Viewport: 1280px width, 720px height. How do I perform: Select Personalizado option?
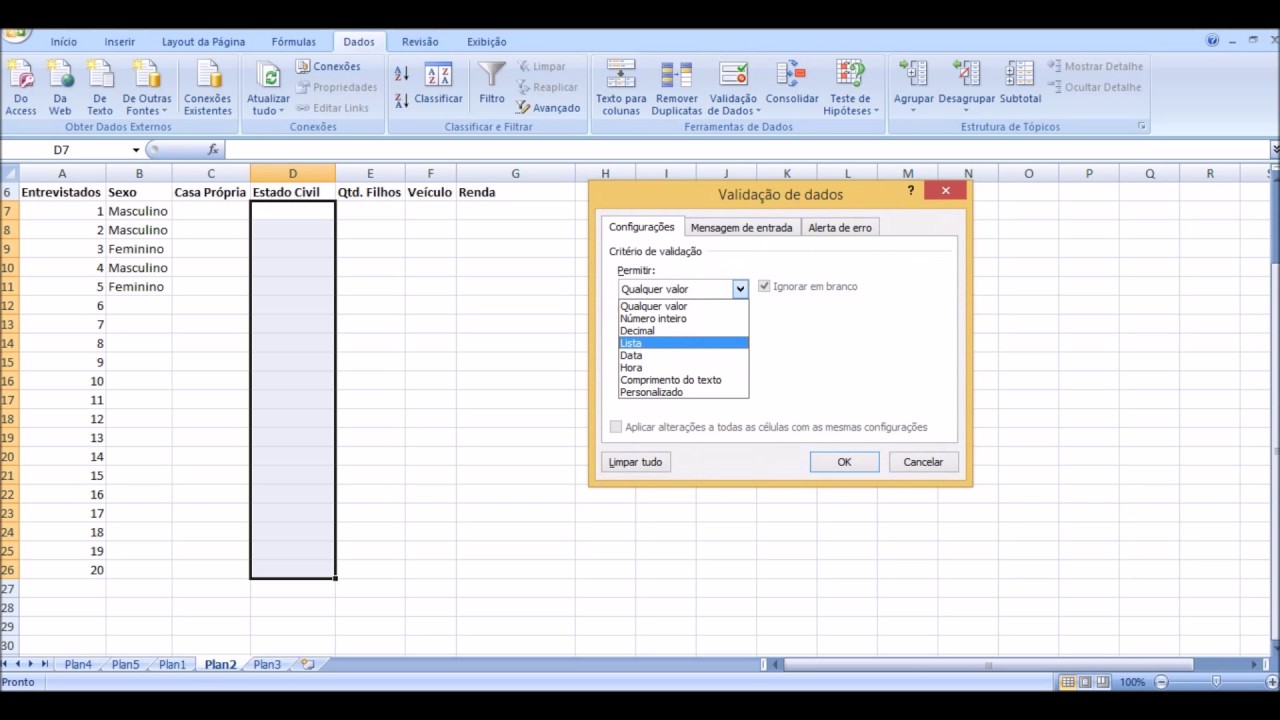pos(683,392)
